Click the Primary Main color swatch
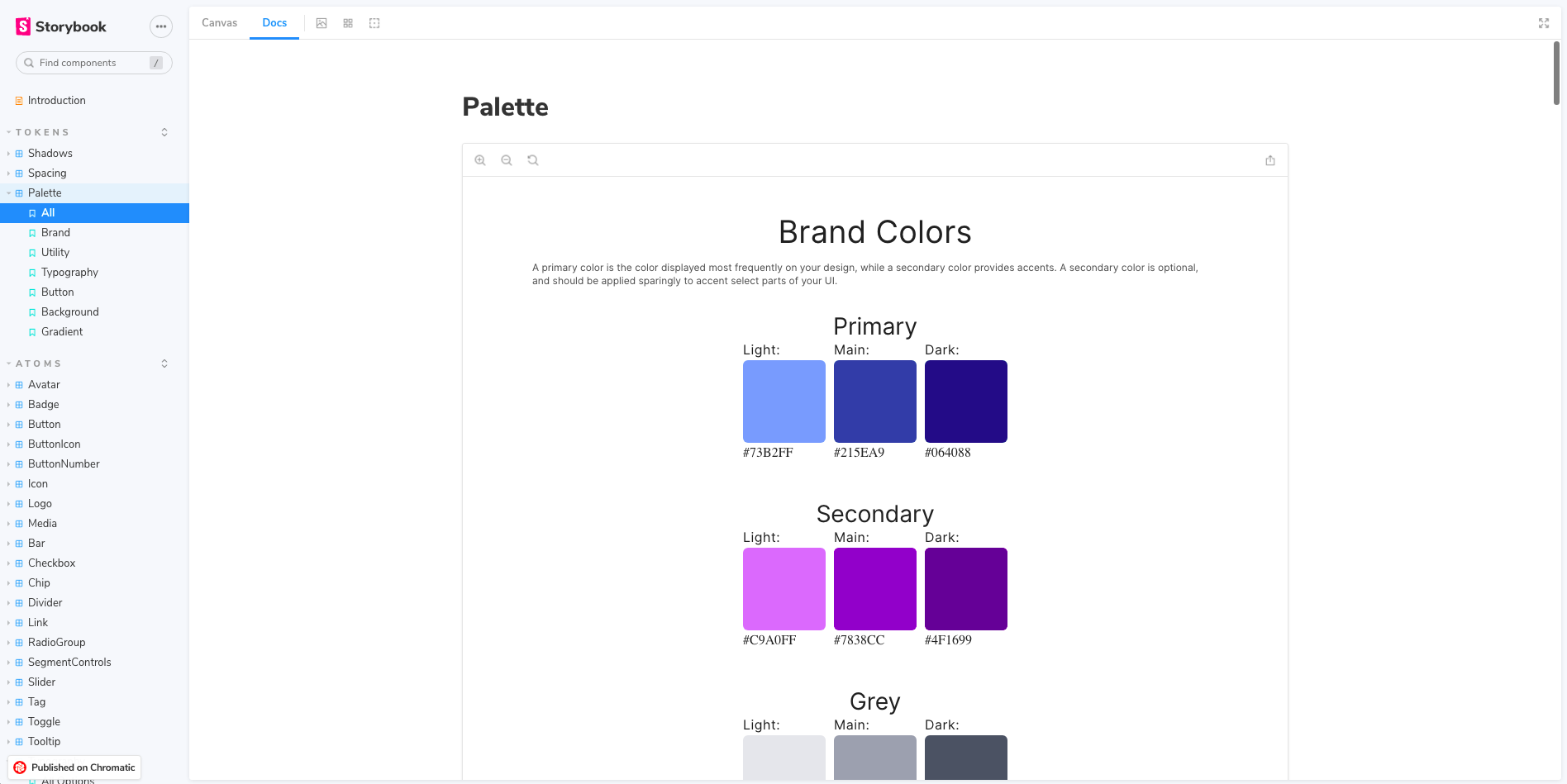 (x=874, y=402)
